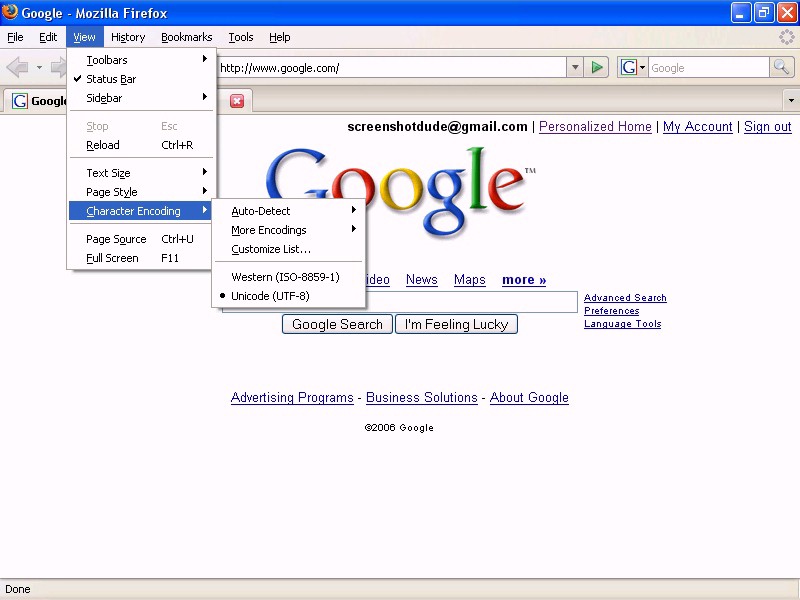Click the Firefox activity throbber icon
Viewport: 800px width, 600px height.
tap(787, 37)
